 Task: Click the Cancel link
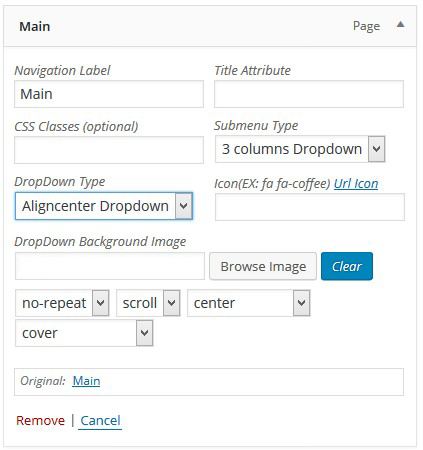pyautogui.click(x=100, y=421)
